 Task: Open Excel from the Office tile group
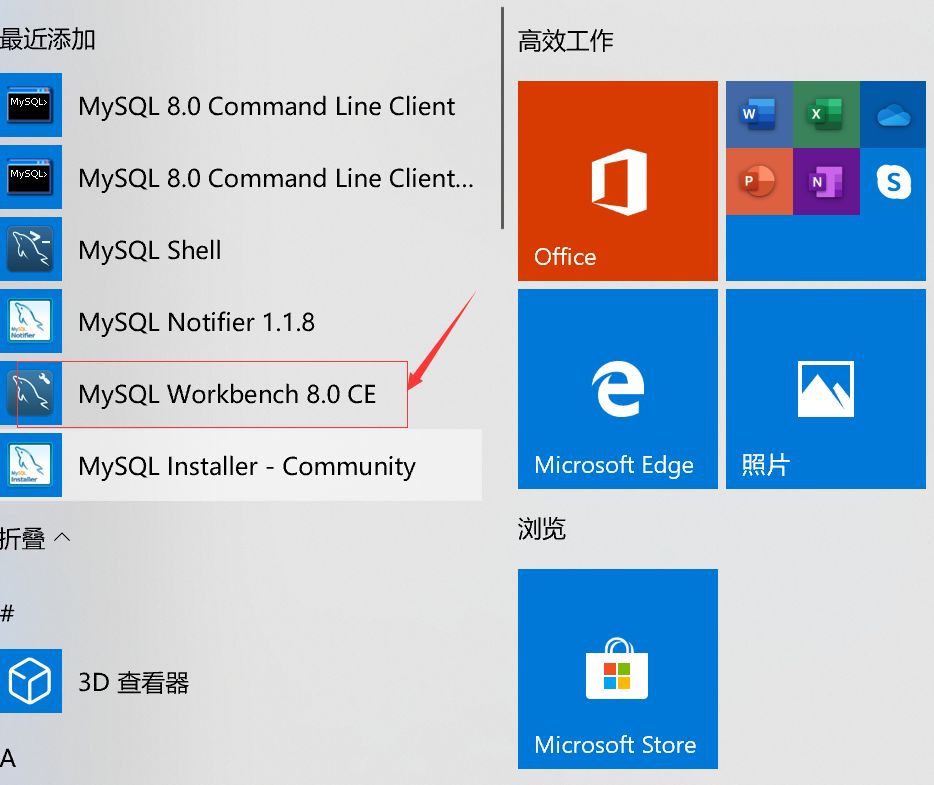(x=826, y=114)
